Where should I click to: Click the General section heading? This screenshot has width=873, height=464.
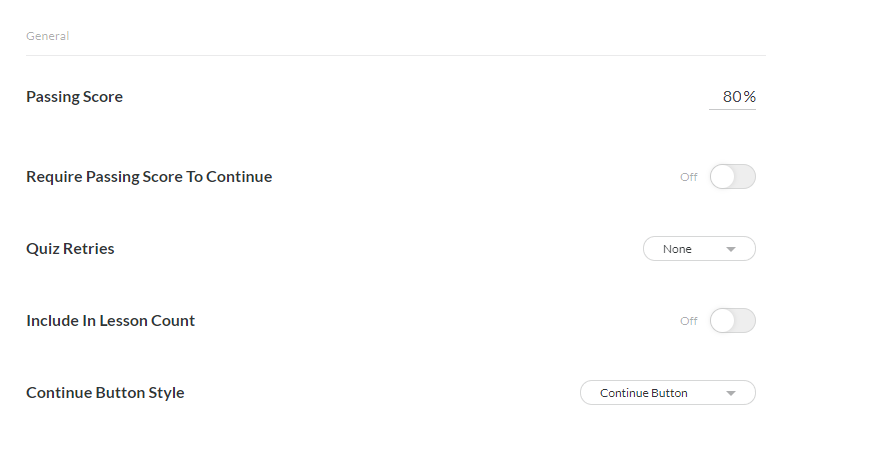coord(47,36)
